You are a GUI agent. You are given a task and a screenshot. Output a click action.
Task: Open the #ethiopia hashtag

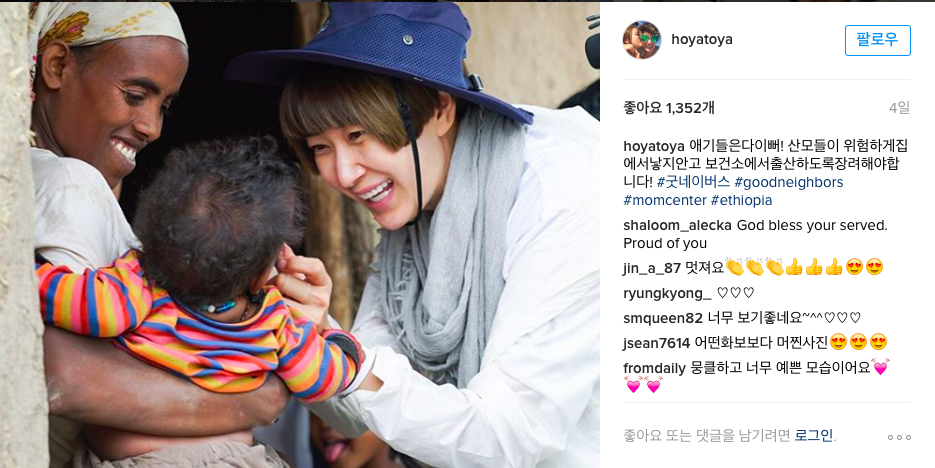(x=741, y=200)
